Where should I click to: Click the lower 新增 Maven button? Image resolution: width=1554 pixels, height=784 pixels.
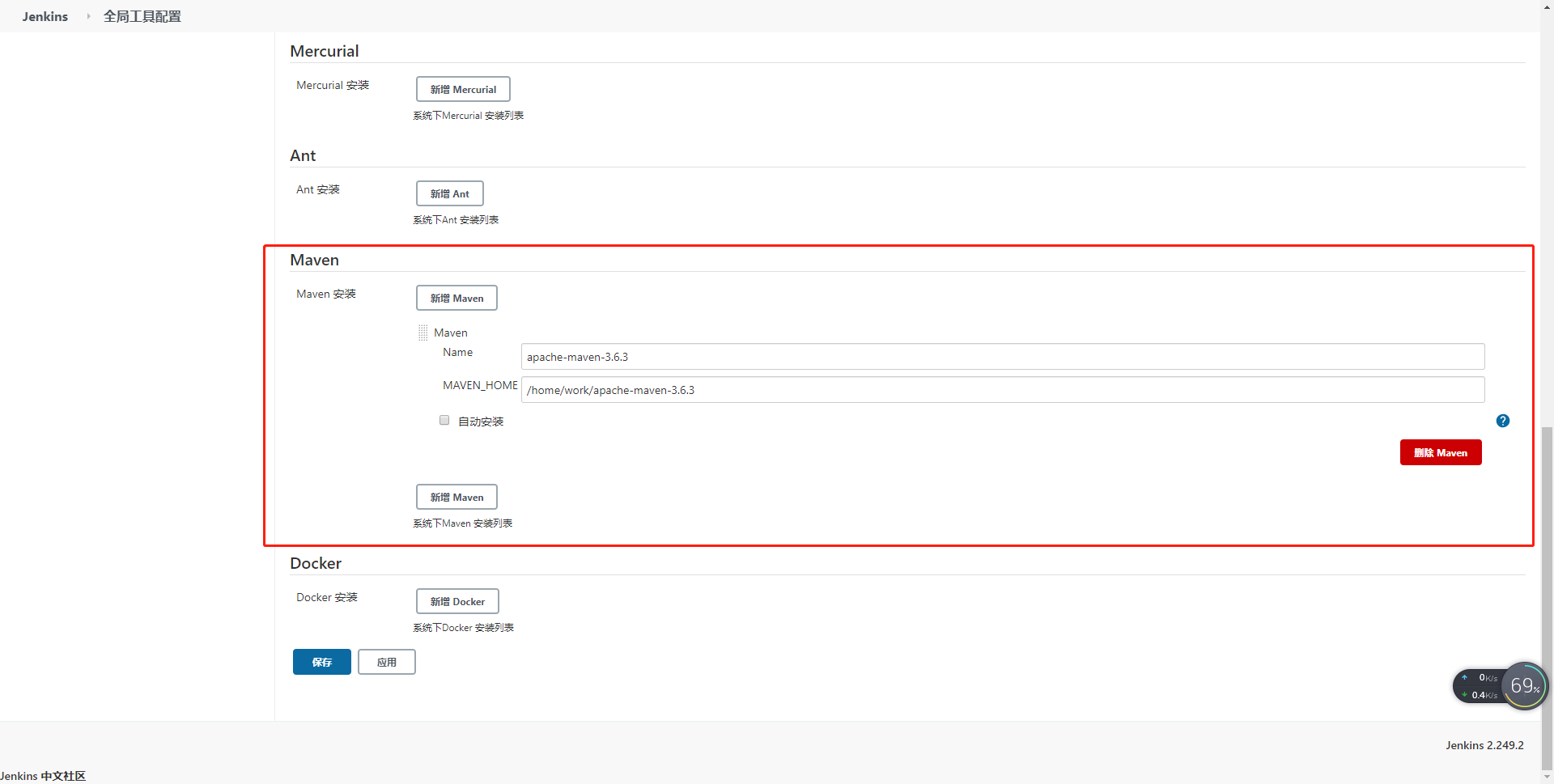pyautogui.click(x=456, y=497)
